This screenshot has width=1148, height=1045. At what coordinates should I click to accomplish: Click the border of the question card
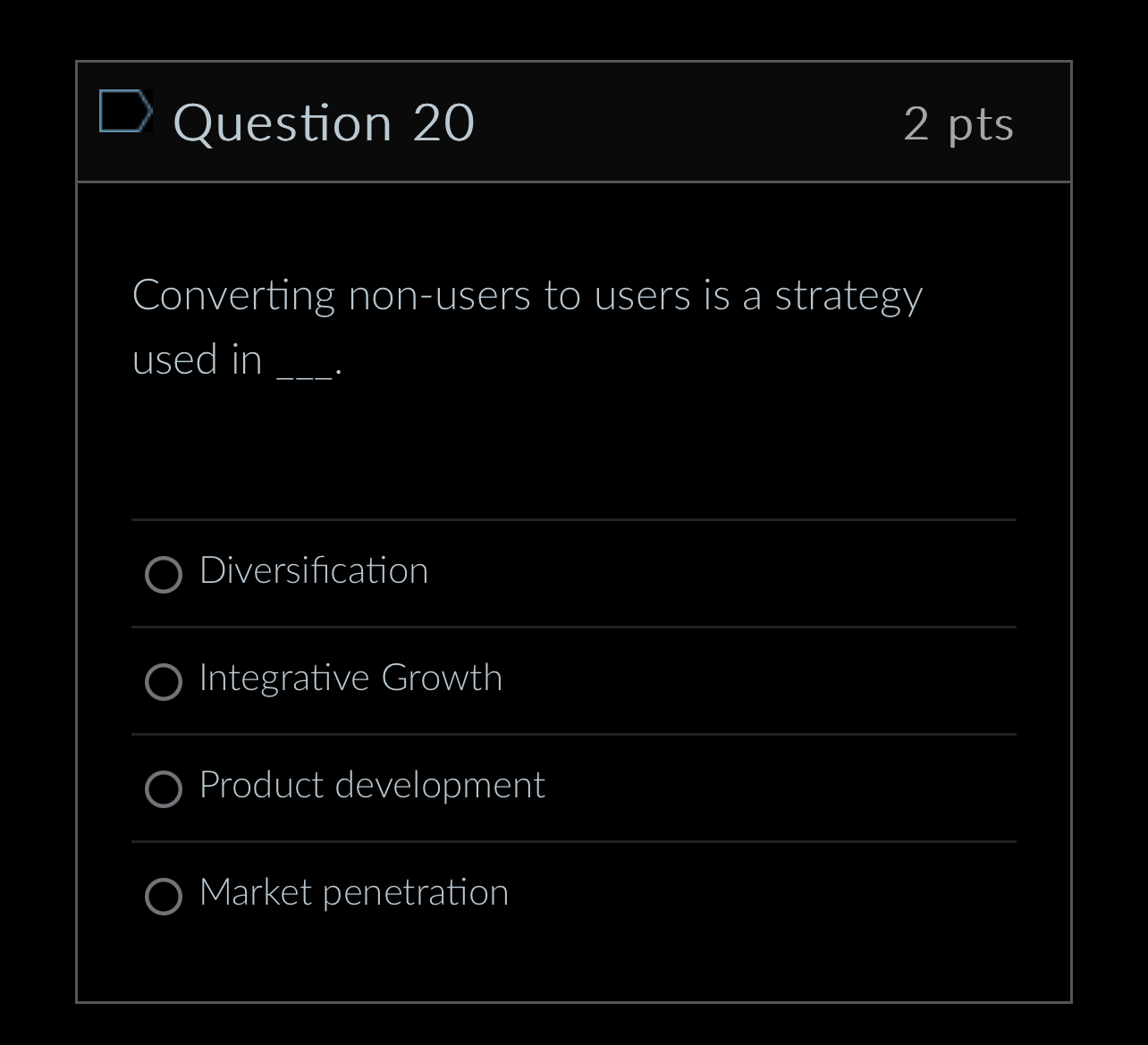(x=77, y=536)
